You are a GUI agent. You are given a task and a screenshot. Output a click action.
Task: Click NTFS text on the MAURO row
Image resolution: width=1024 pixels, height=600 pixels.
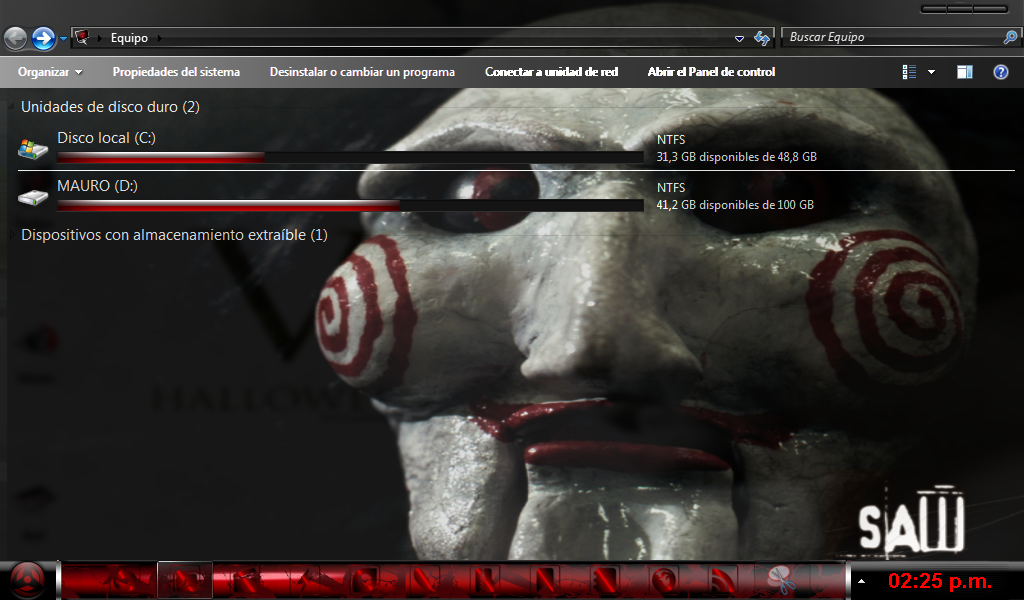[671, 187]
